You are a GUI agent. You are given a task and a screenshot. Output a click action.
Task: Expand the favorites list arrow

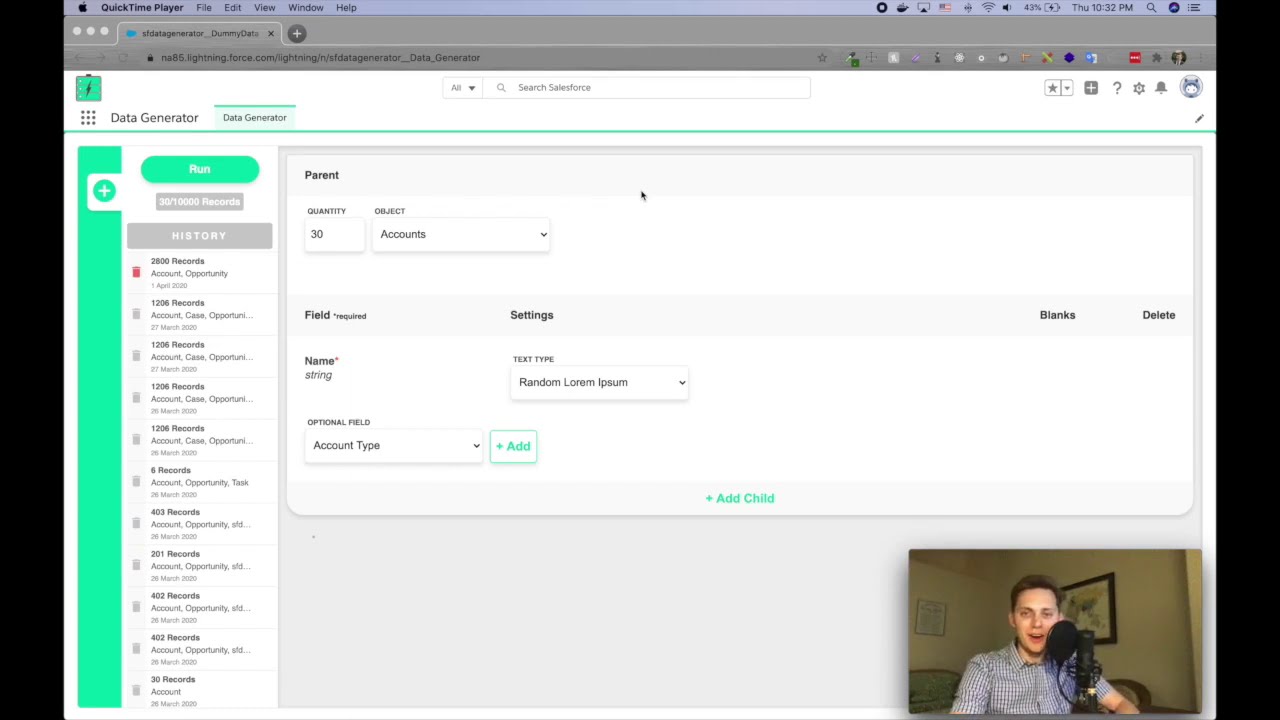[1067, 88]
